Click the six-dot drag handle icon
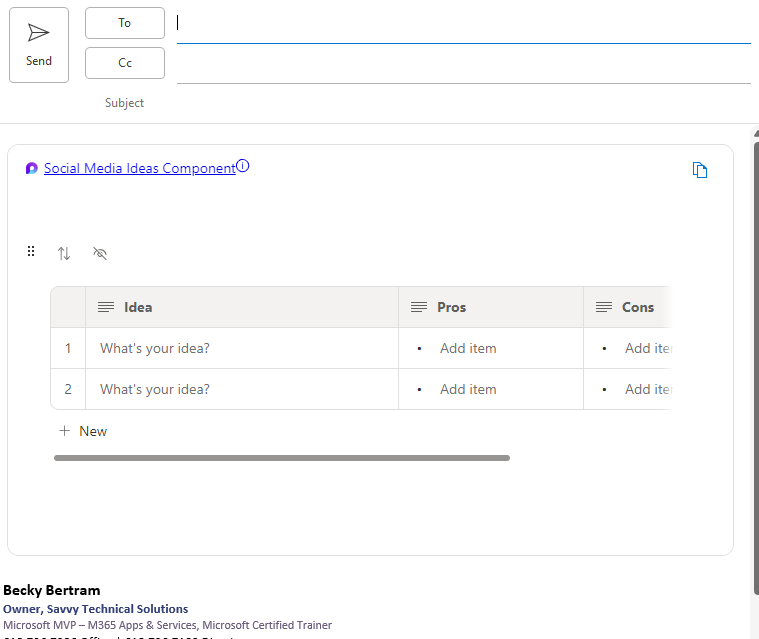759x639 pixels. click(x=31, y=252)
